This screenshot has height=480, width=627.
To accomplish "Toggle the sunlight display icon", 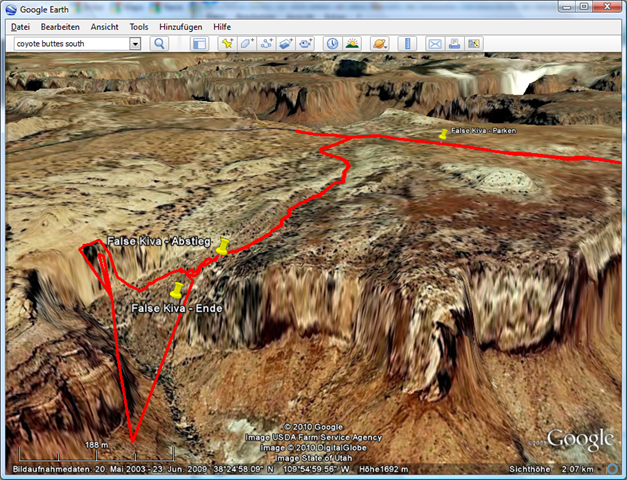I will click(352, 44).
